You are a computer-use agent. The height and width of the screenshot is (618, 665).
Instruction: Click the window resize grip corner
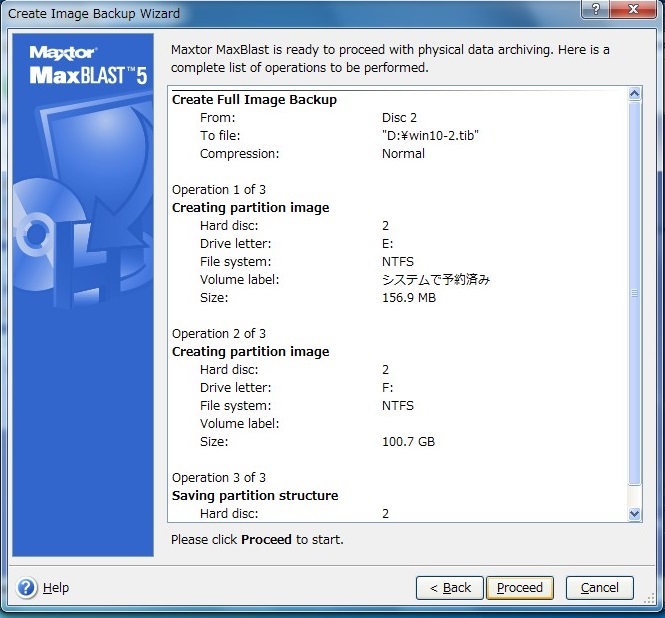[x=649, y=598]
